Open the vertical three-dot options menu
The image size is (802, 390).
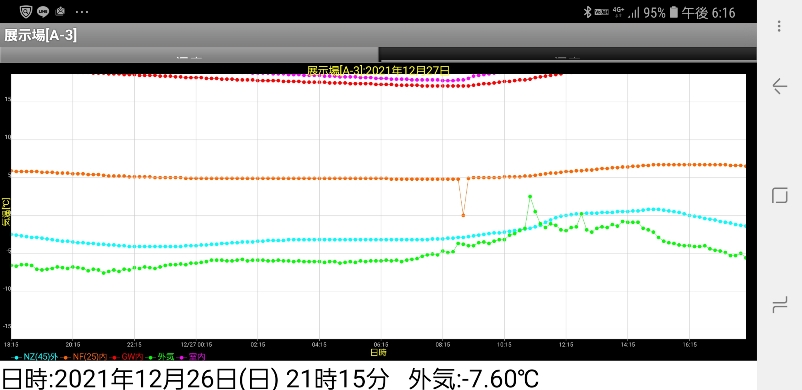pos(779,26)
